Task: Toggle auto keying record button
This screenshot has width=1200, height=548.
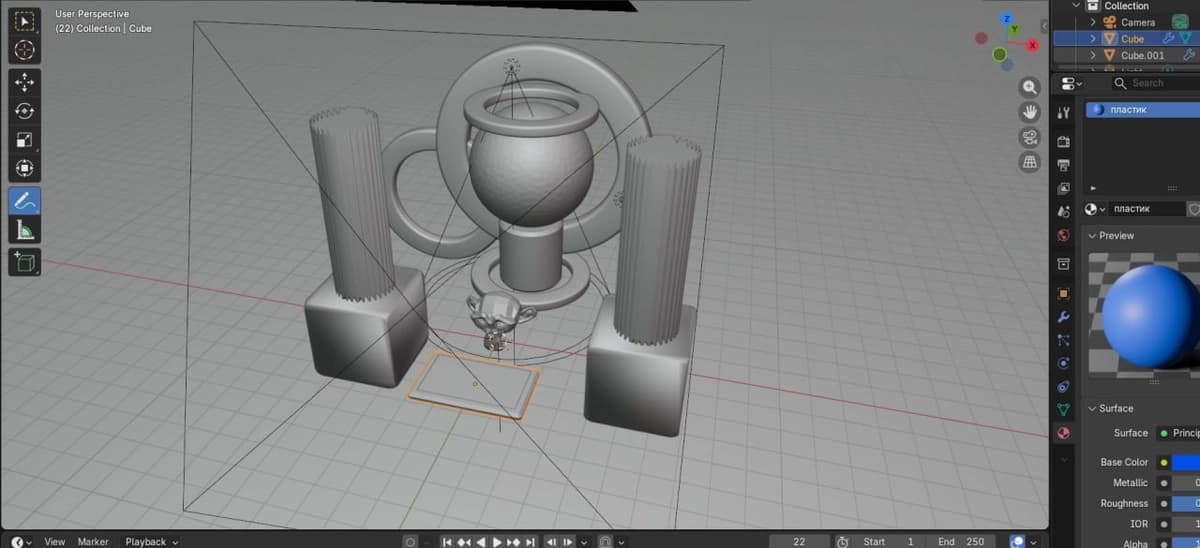Action: (x=410, y=541)
